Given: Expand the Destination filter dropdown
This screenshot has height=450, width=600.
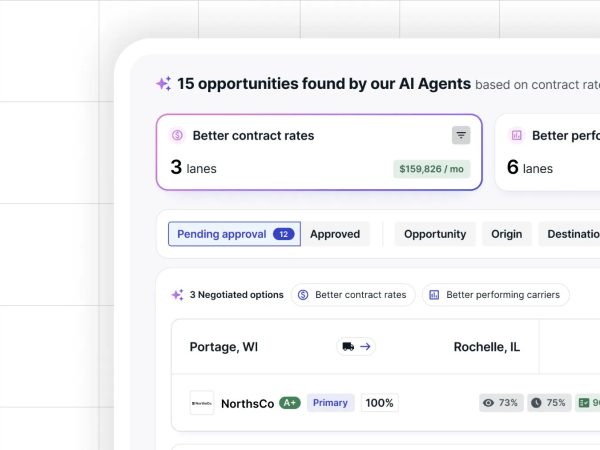Looking at the screenshot, I should tap(571, 234).
